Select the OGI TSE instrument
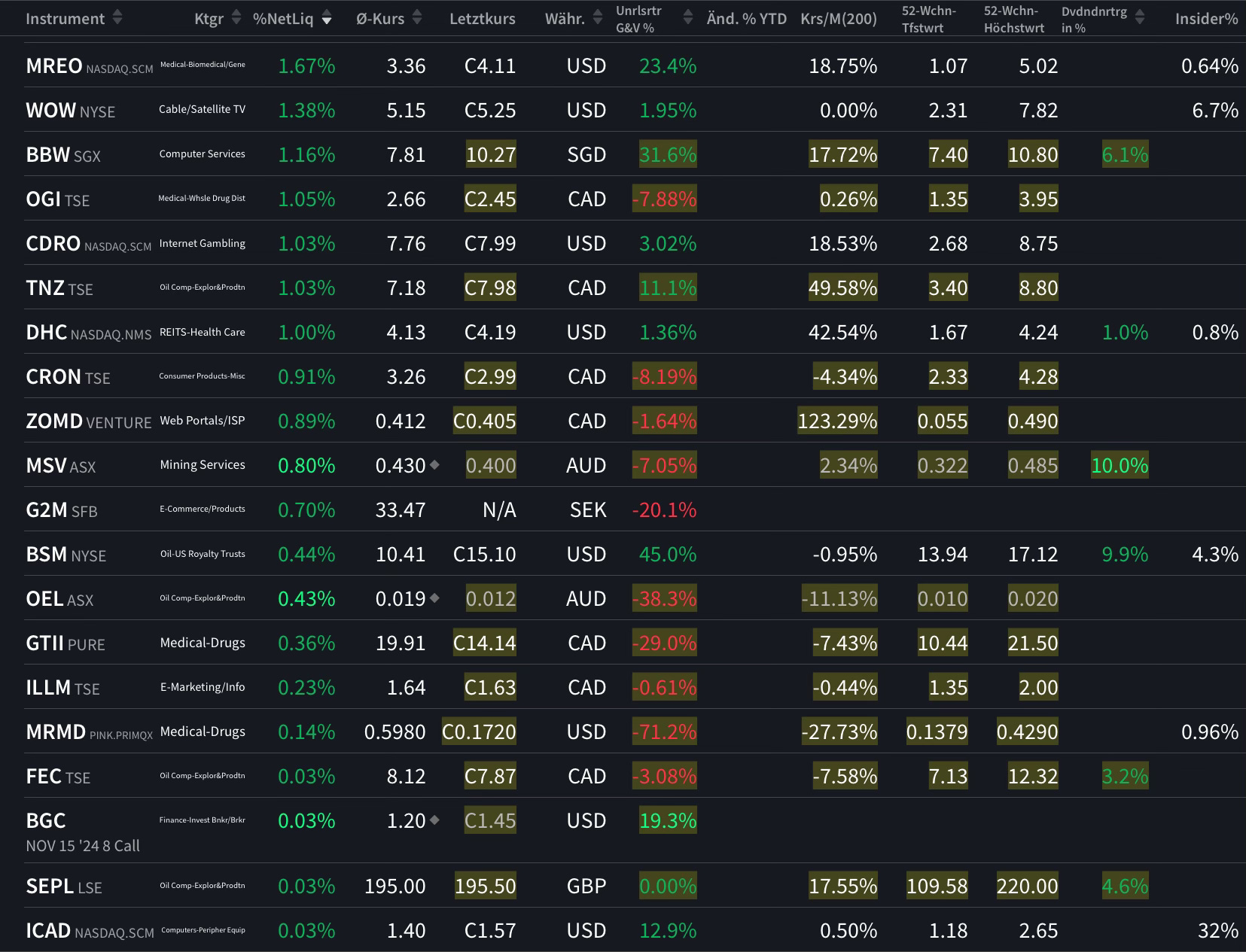This screenshot has width=1246, height=952. 58,199
